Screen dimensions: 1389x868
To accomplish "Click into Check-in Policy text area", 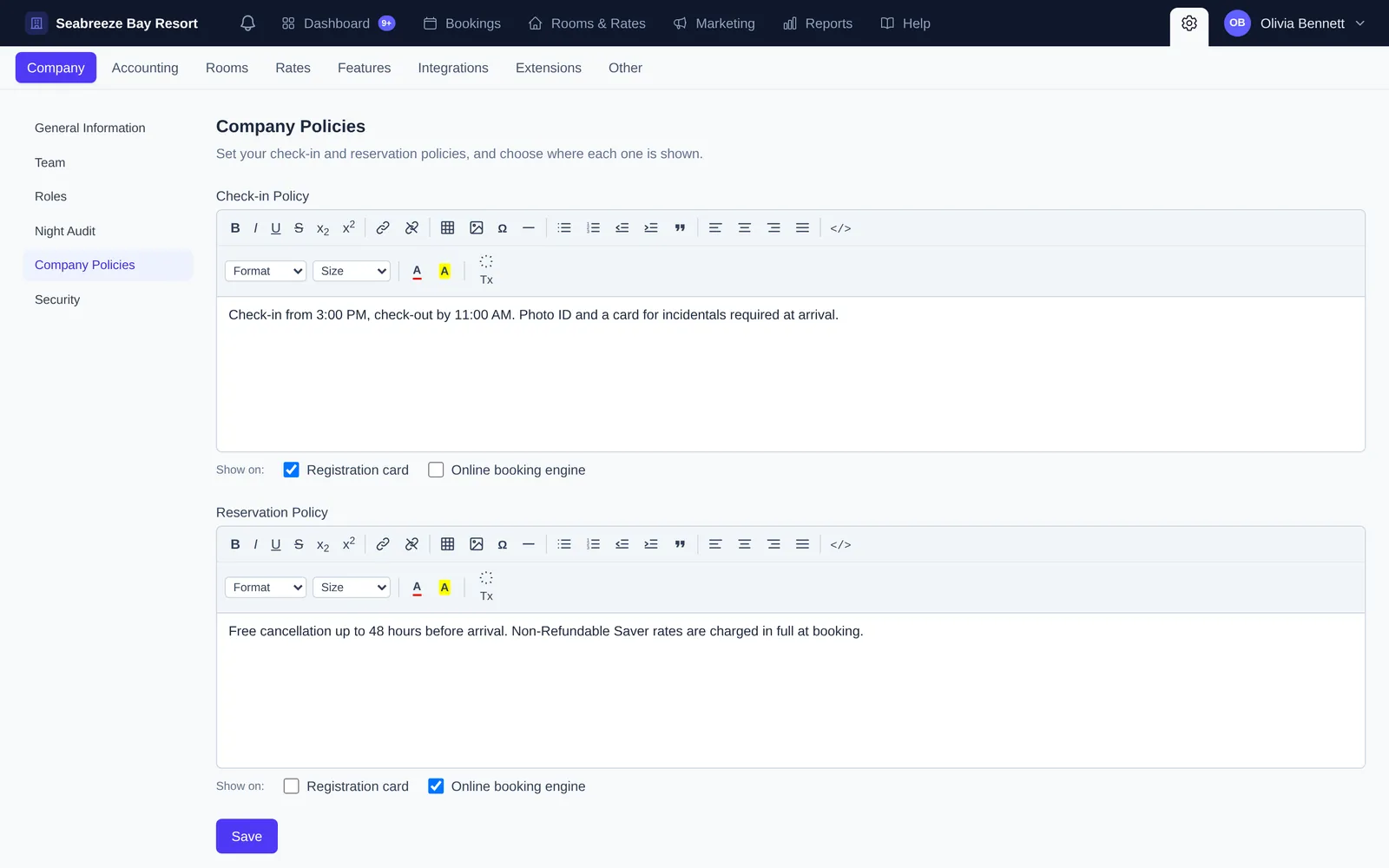I will (791, 374).
